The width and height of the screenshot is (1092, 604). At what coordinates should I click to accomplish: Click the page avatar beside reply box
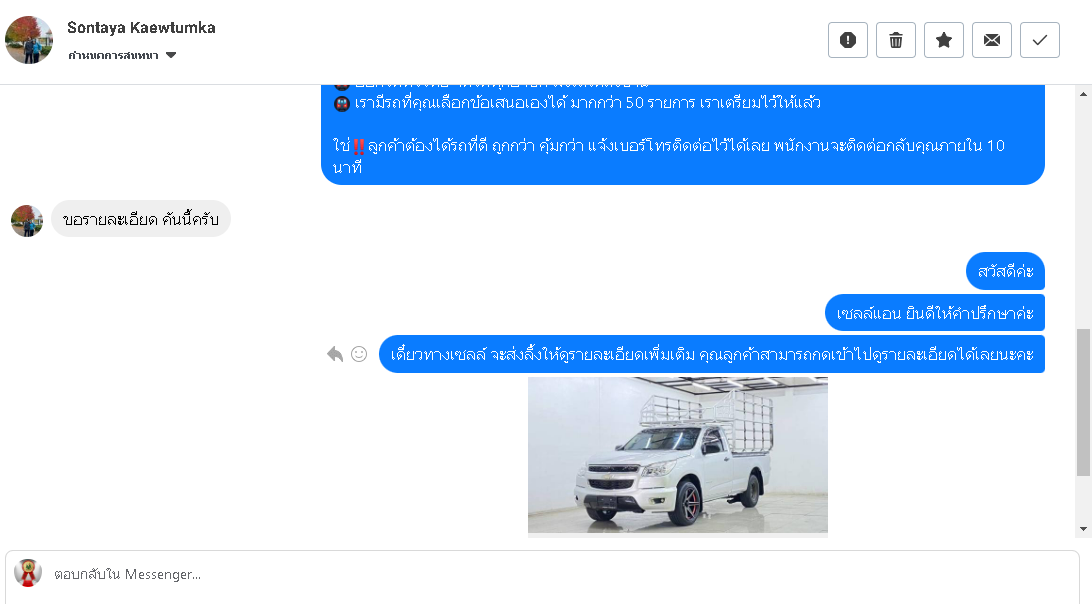(28, 573)
